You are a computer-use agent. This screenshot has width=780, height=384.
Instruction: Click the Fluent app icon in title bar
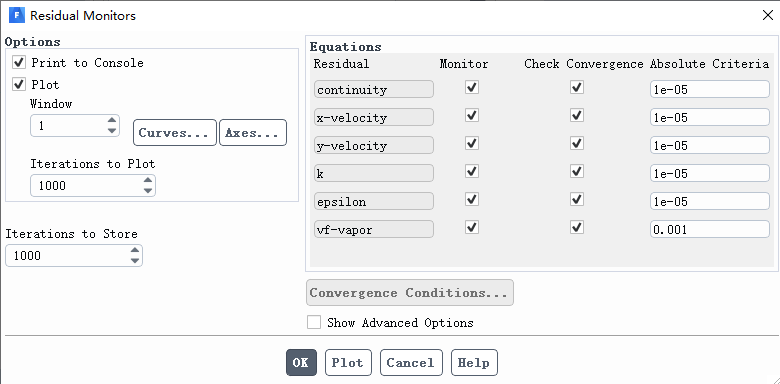coord(17,15)
